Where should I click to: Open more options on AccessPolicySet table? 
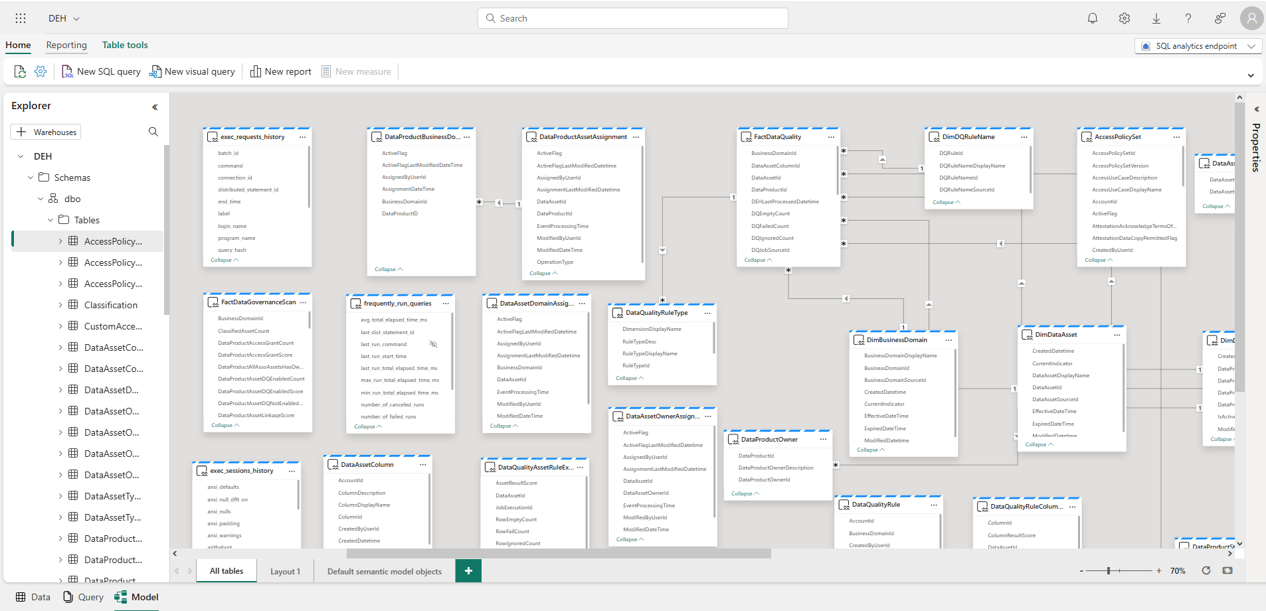(x=1176, y=137)
